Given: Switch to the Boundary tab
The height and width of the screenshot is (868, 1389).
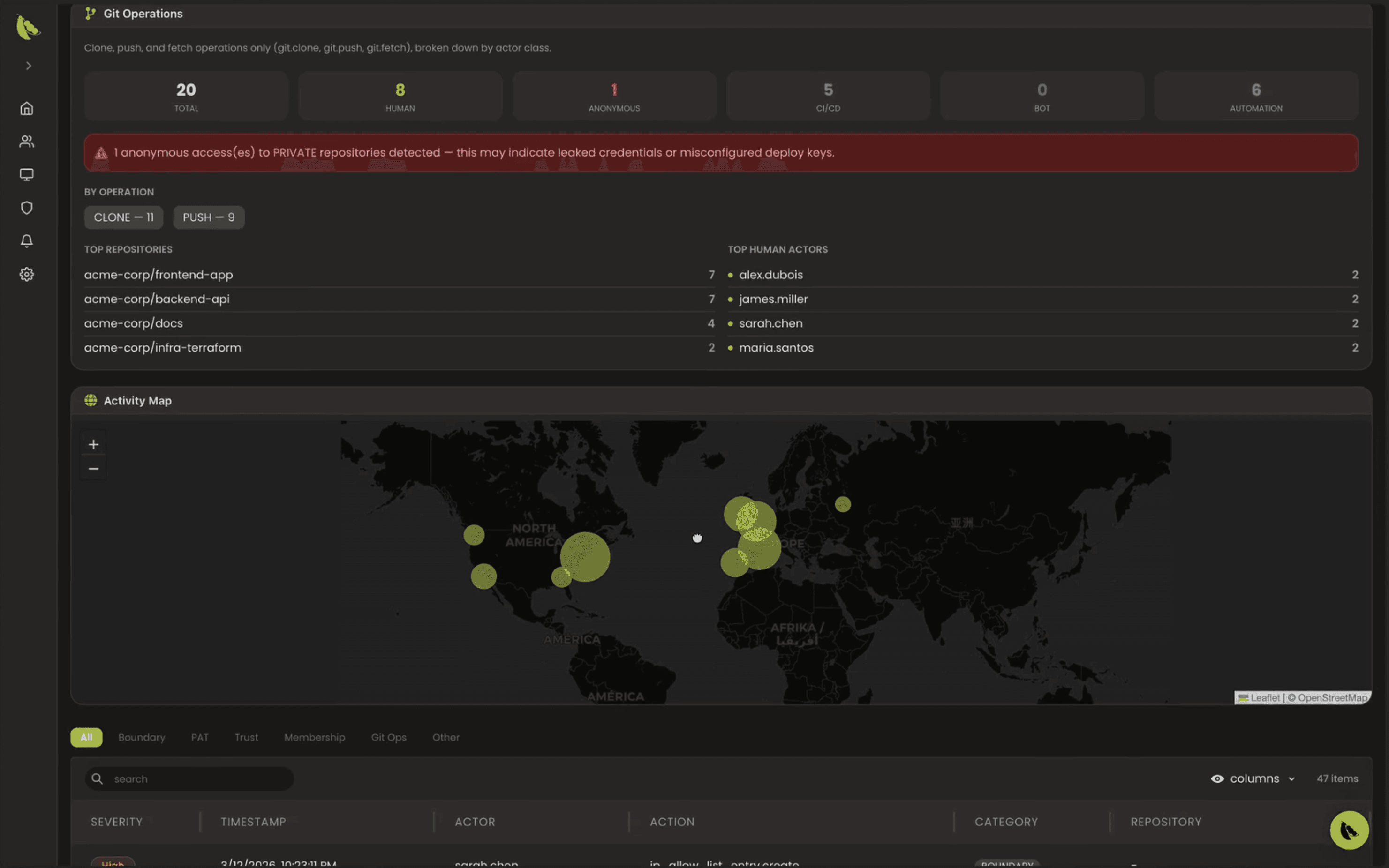Looking at the screenshot, I should pos(141,737).
